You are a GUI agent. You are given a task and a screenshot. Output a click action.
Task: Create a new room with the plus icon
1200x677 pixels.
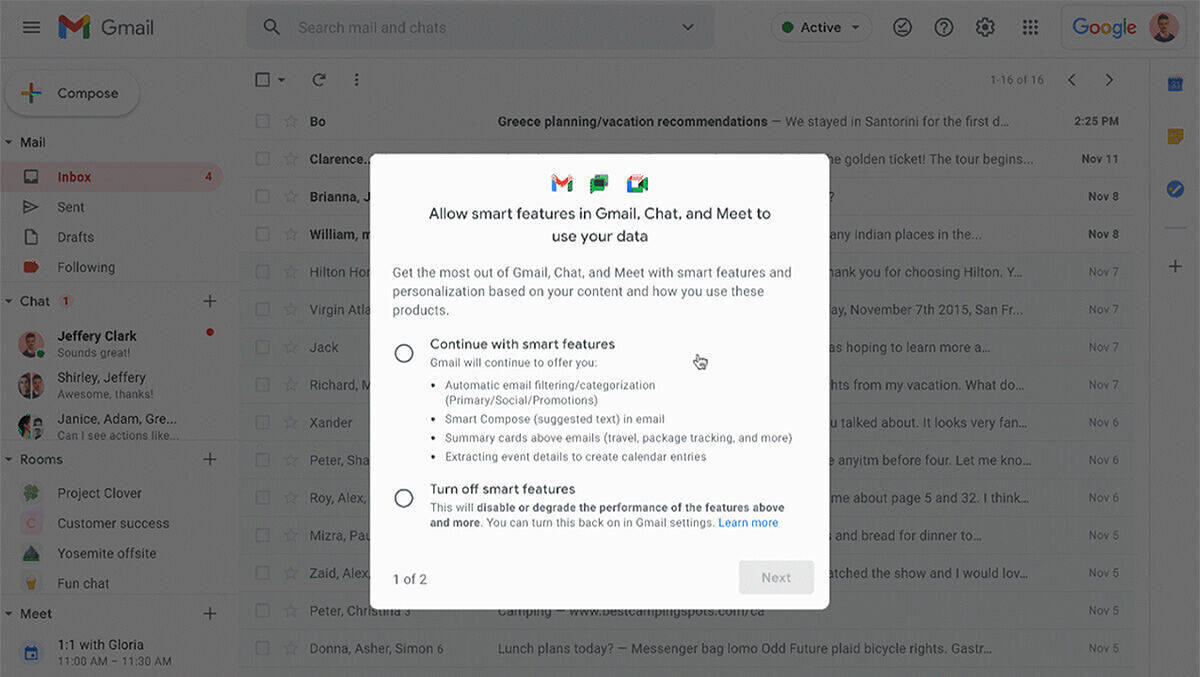tap(210, 459)
